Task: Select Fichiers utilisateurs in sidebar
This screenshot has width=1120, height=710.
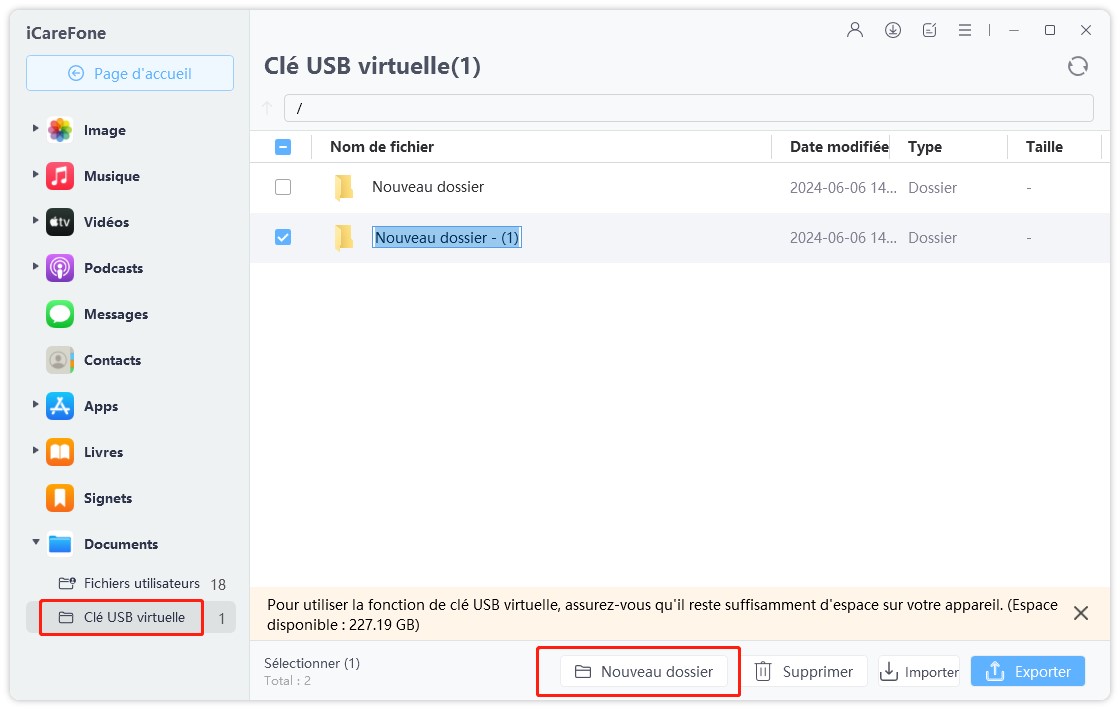Action: point(141,583)
